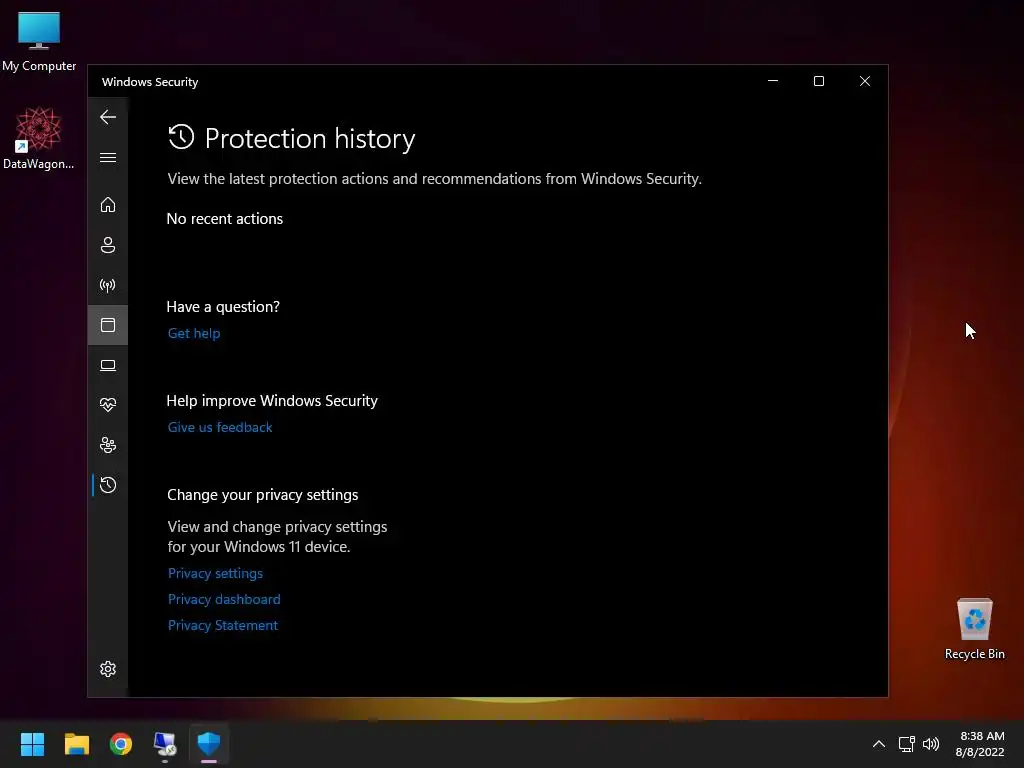
Task: Minimize the Windows Security window
Action: coord(773,81)
